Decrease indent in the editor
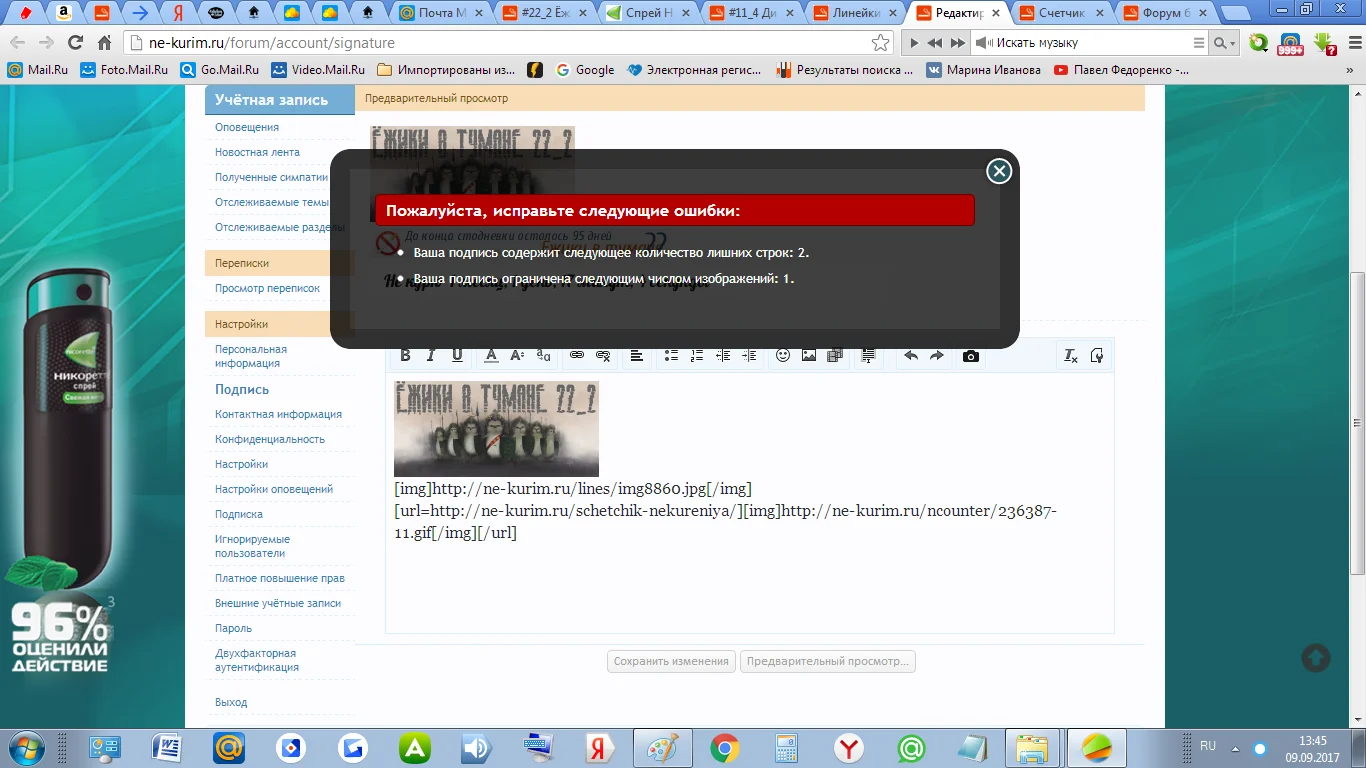This screenshot has width=1366, height=768. [723, 355]
